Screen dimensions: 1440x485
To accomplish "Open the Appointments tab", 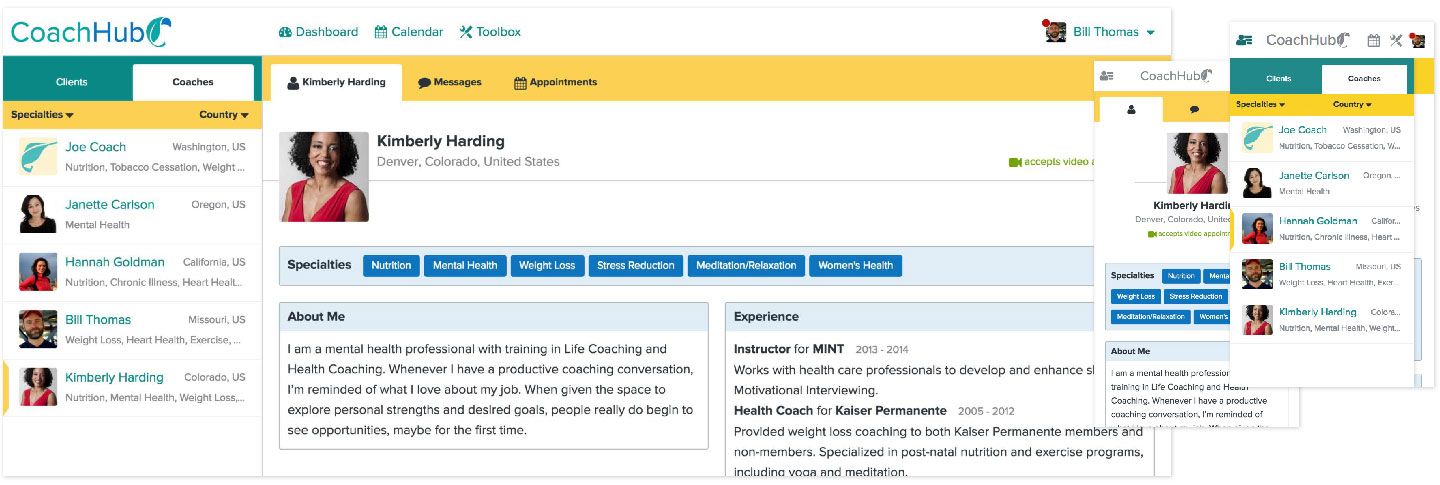I will [555, 82].
